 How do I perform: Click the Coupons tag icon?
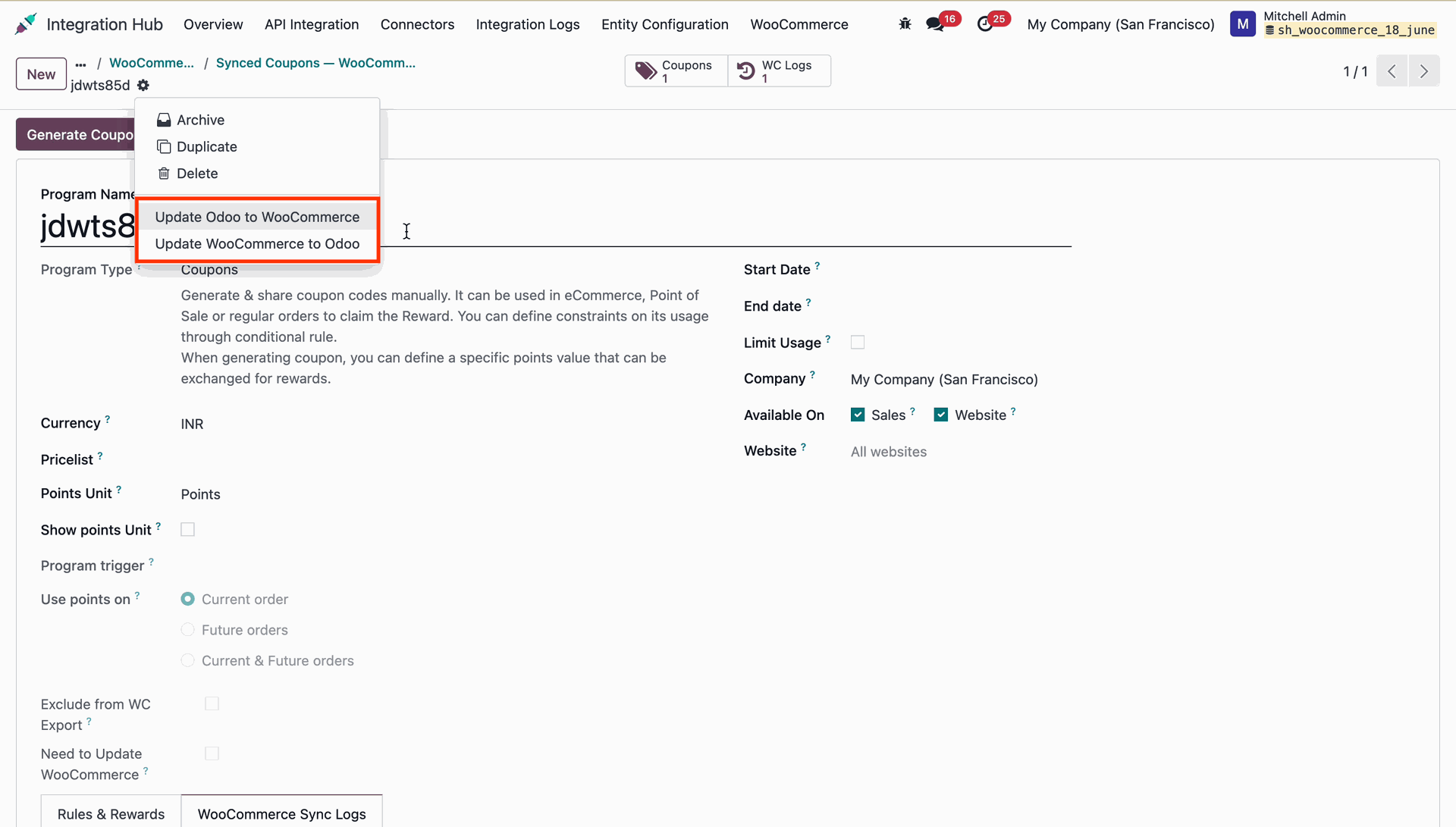pos(646,71)
